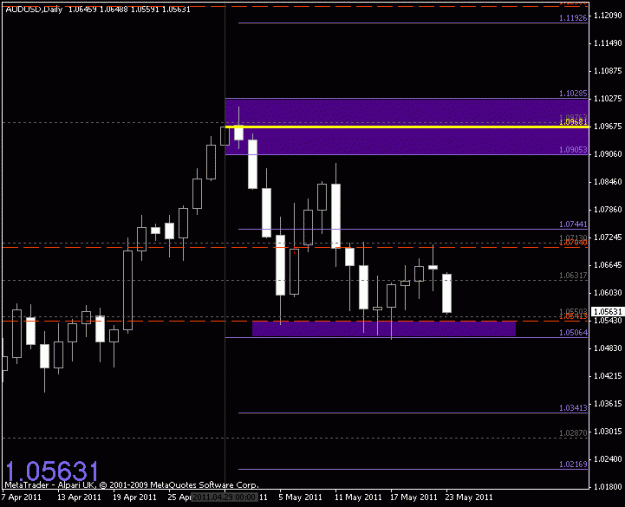The height and width of the screenshot is (507, 625).
Task: Click the 23 May 2011 date label
Action: pos(469,497)
